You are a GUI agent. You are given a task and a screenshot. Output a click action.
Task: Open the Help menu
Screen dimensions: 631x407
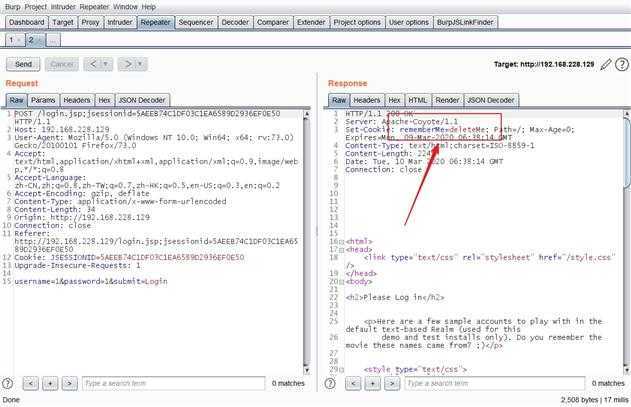coord(148,7)
